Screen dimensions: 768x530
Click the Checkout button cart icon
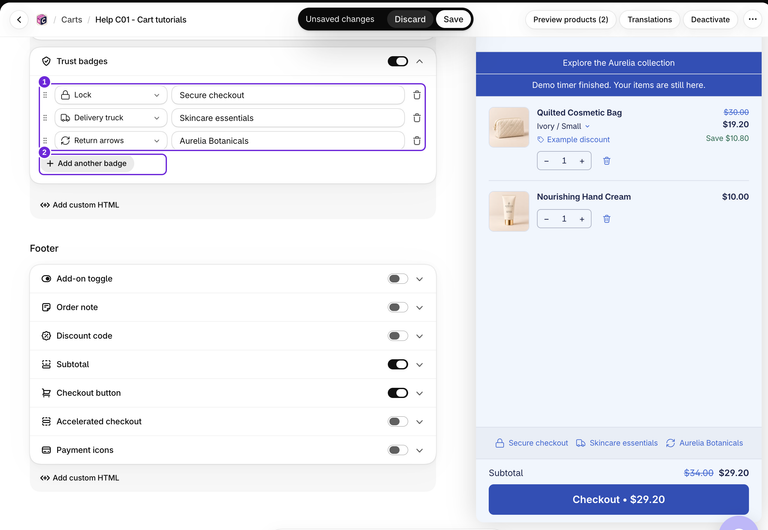point(46,393)
